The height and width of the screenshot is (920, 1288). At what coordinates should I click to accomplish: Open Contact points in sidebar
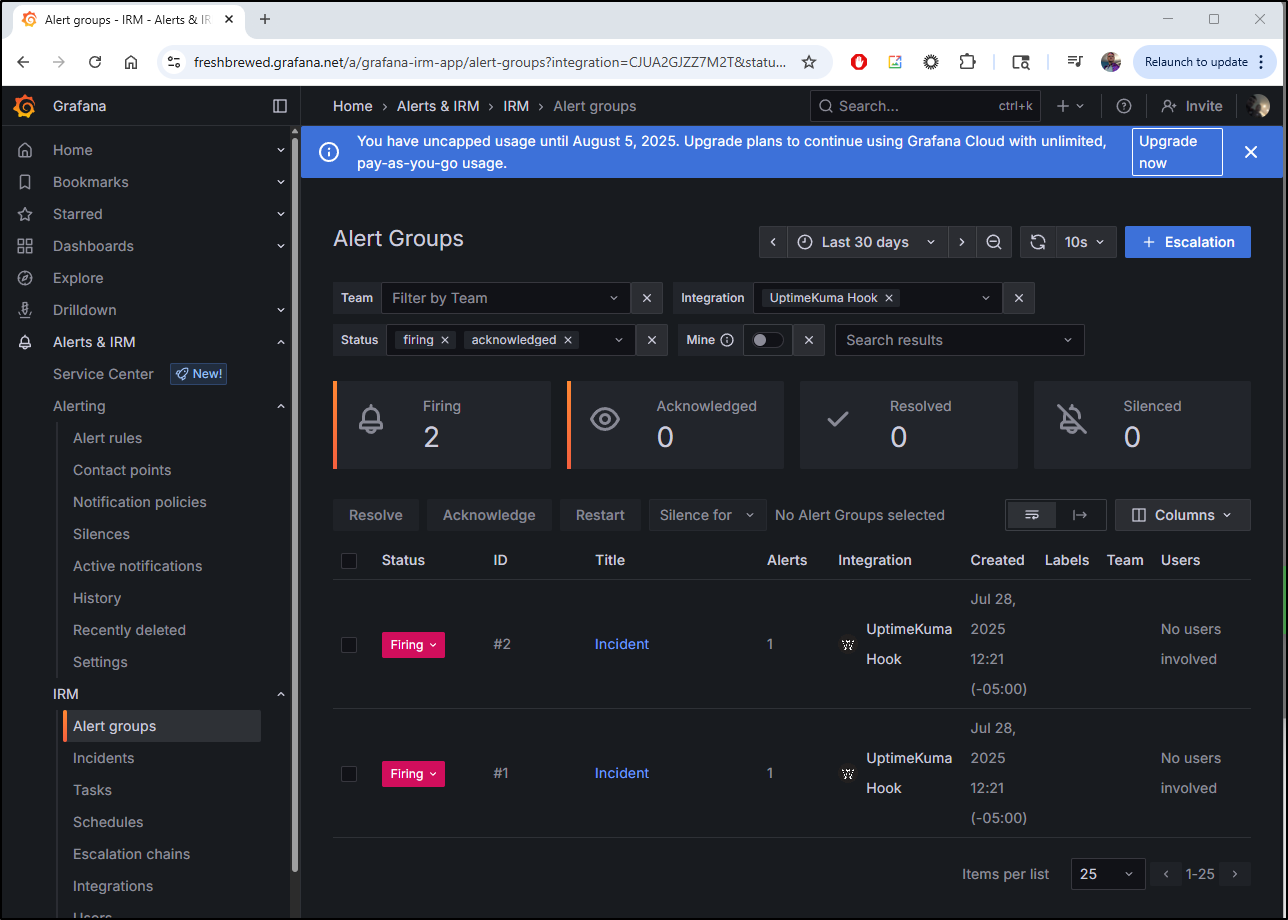(x=122, y=470)
